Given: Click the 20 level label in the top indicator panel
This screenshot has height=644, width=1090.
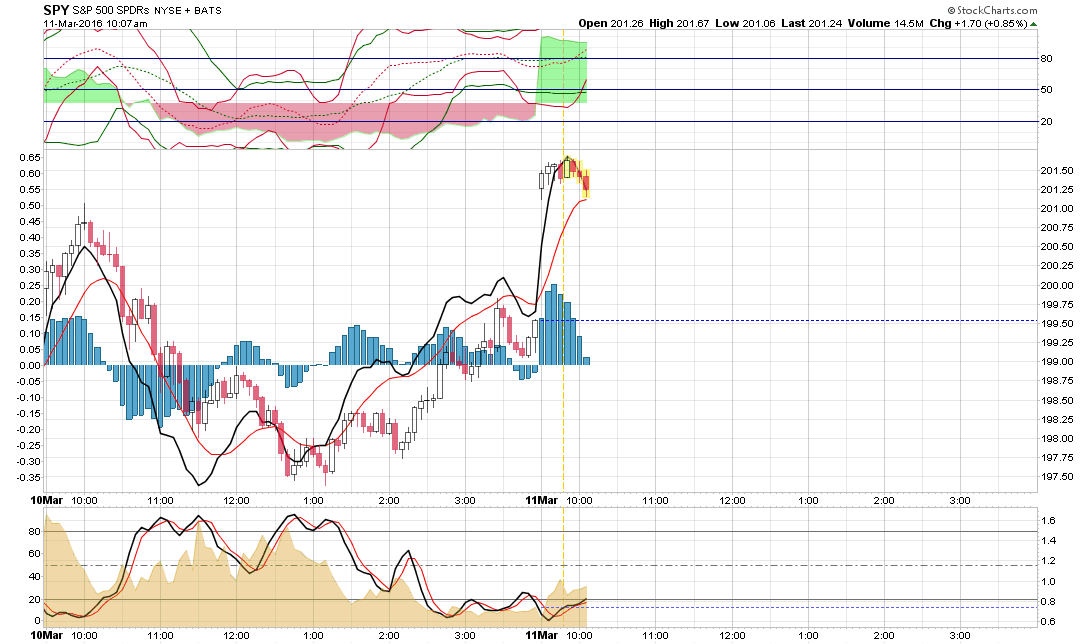Looking at the screenshot, I should (1046, 121).
